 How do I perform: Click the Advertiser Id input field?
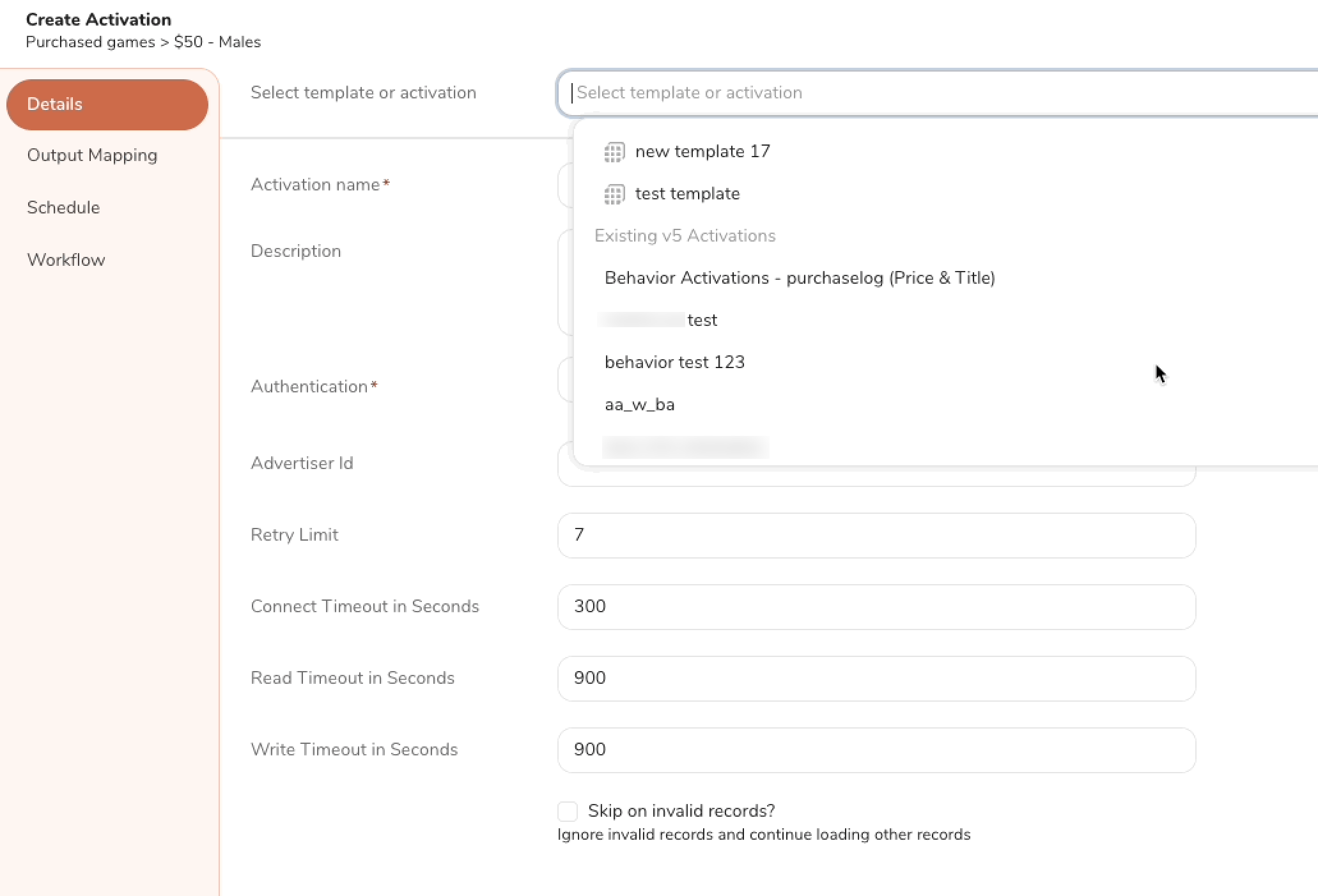point(876,477)
